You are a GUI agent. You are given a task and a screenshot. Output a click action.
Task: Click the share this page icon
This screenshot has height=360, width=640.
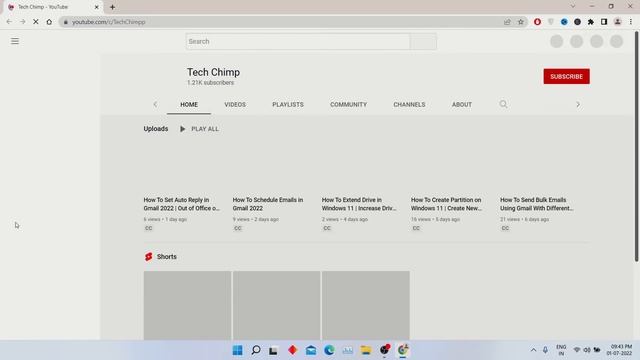coord(507,22)
